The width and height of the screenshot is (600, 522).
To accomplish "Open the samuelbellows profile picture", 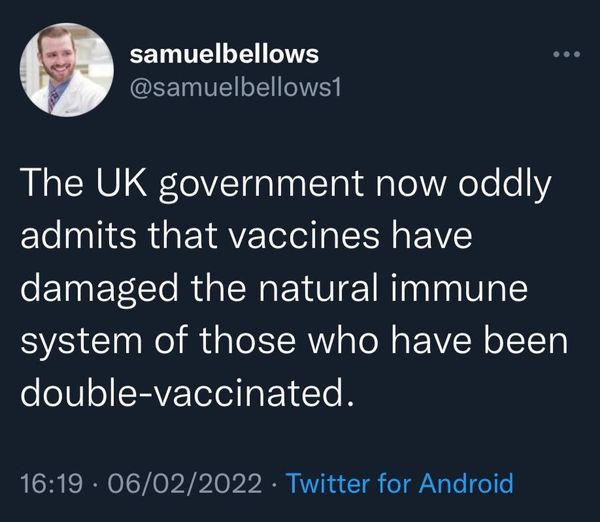I will pyautogui.click(x=67, y=70).
